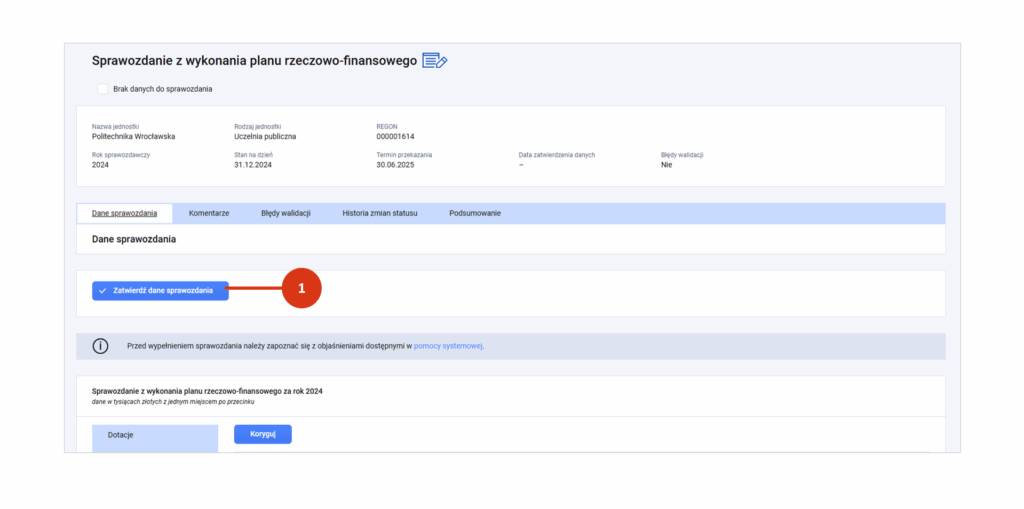Screen dimensions: 1024x509
Task: Click the deadline date 30.06.2025
Action: [x=395, y=165]
